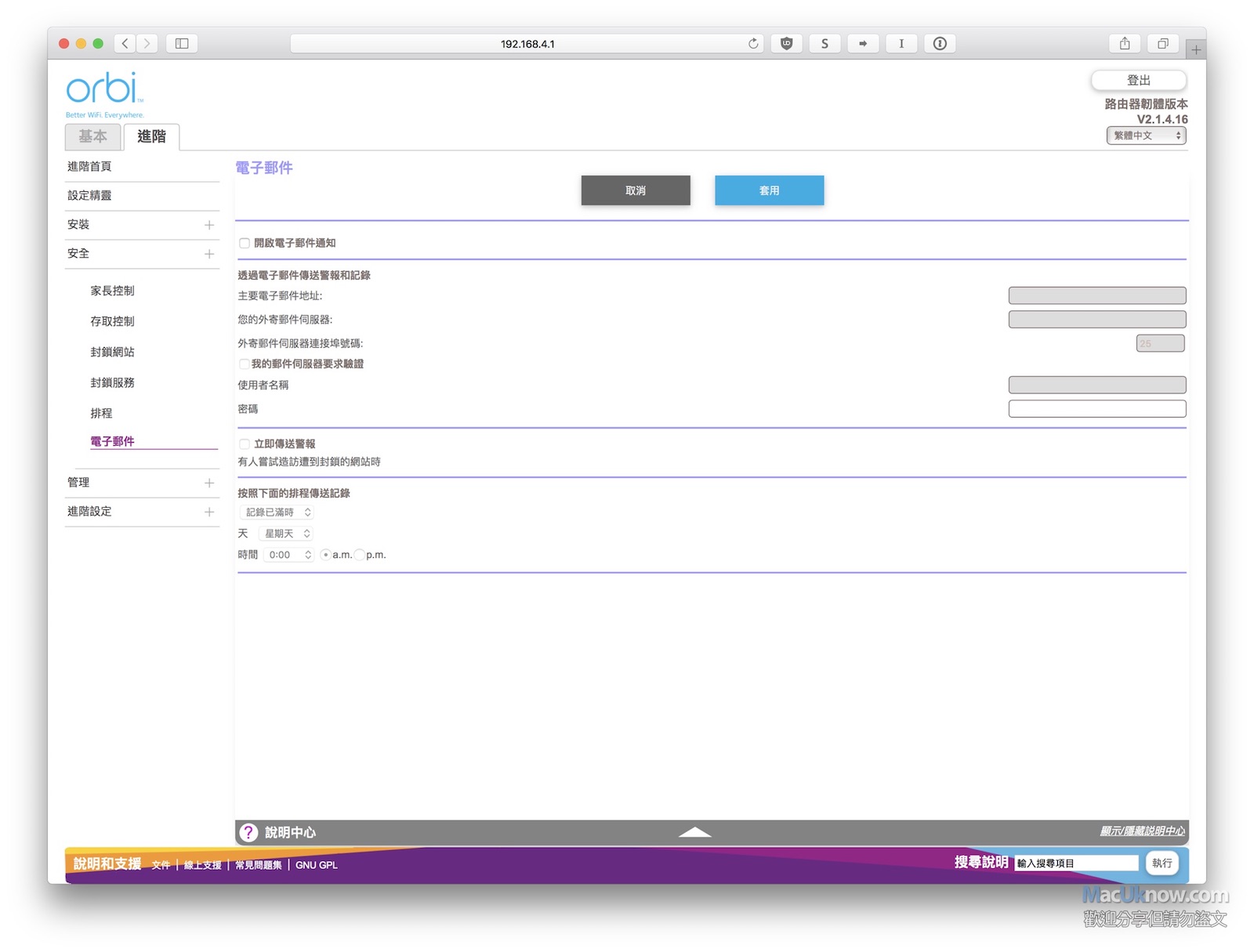Switch to the 基本 tab

point(92,136)
